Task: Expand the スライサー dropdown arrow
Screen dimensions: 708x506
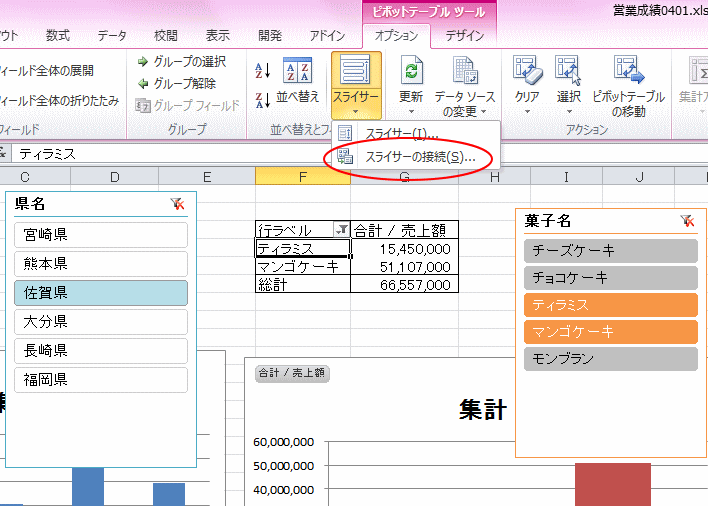Action: point(355,111)
